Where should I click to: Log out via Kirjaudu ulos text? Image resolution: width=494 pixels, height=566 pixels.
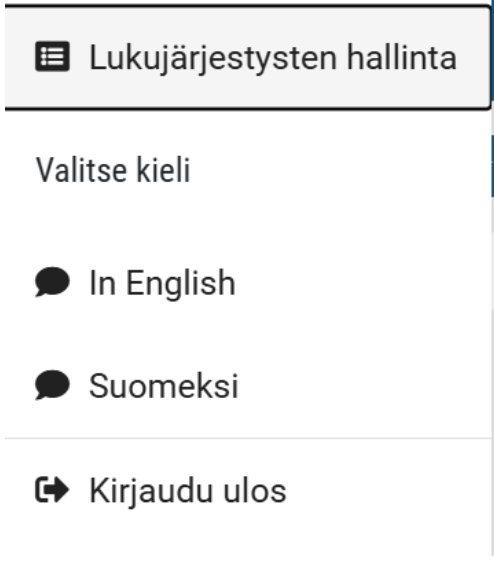[188, 491]
